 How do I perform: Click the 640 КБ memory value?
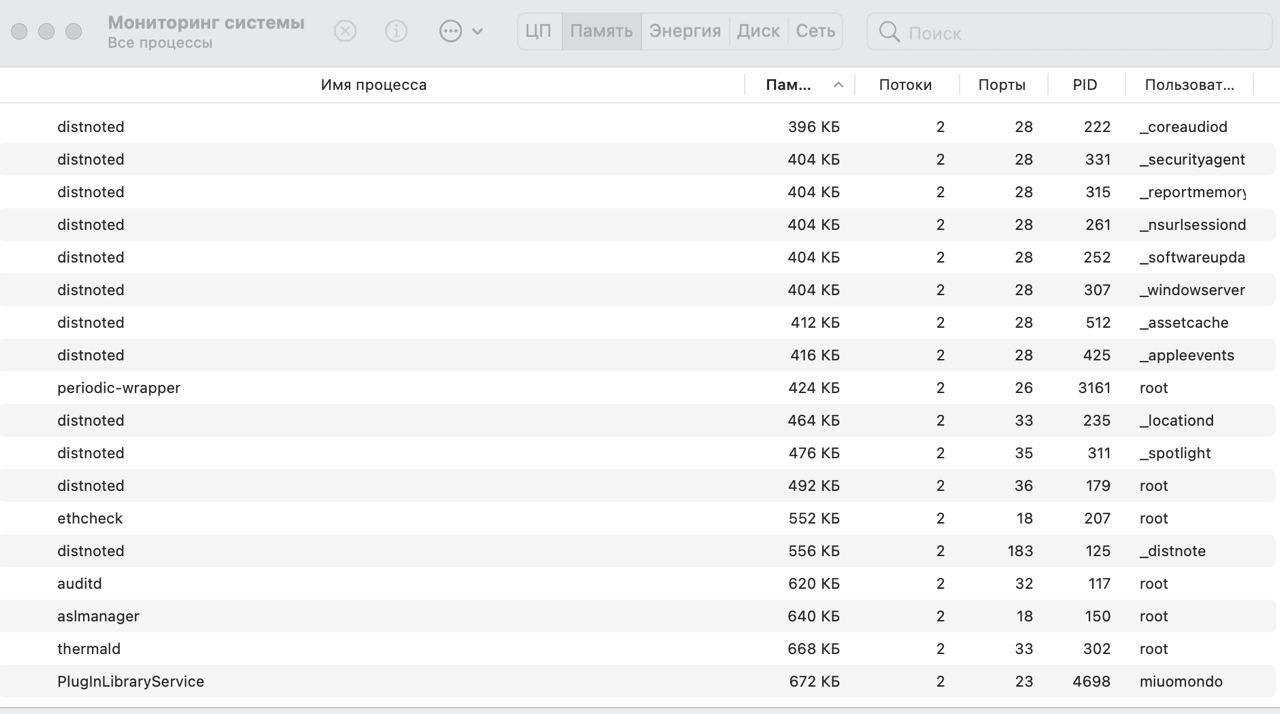(814, 616)
